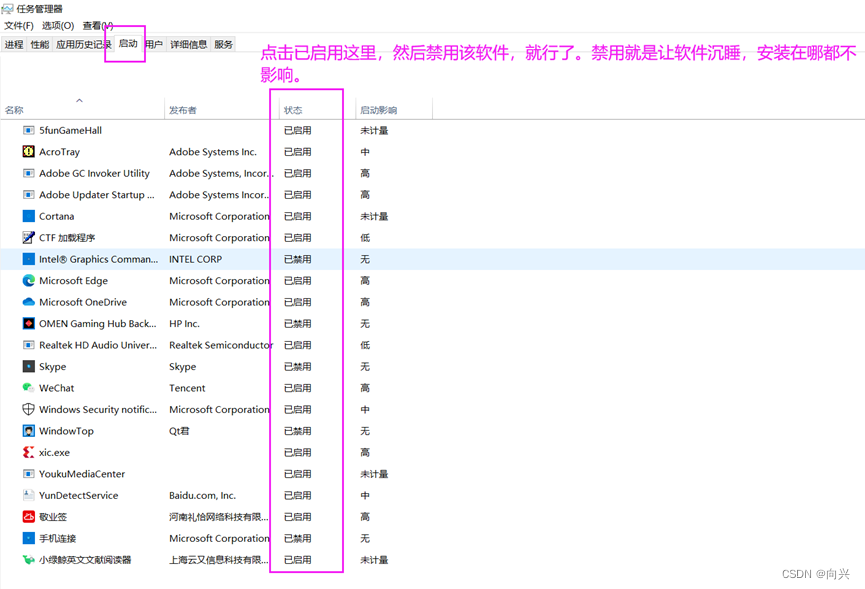
Task: Click 中 impact in AcroTray row
Action: click(x=365, y=152)
